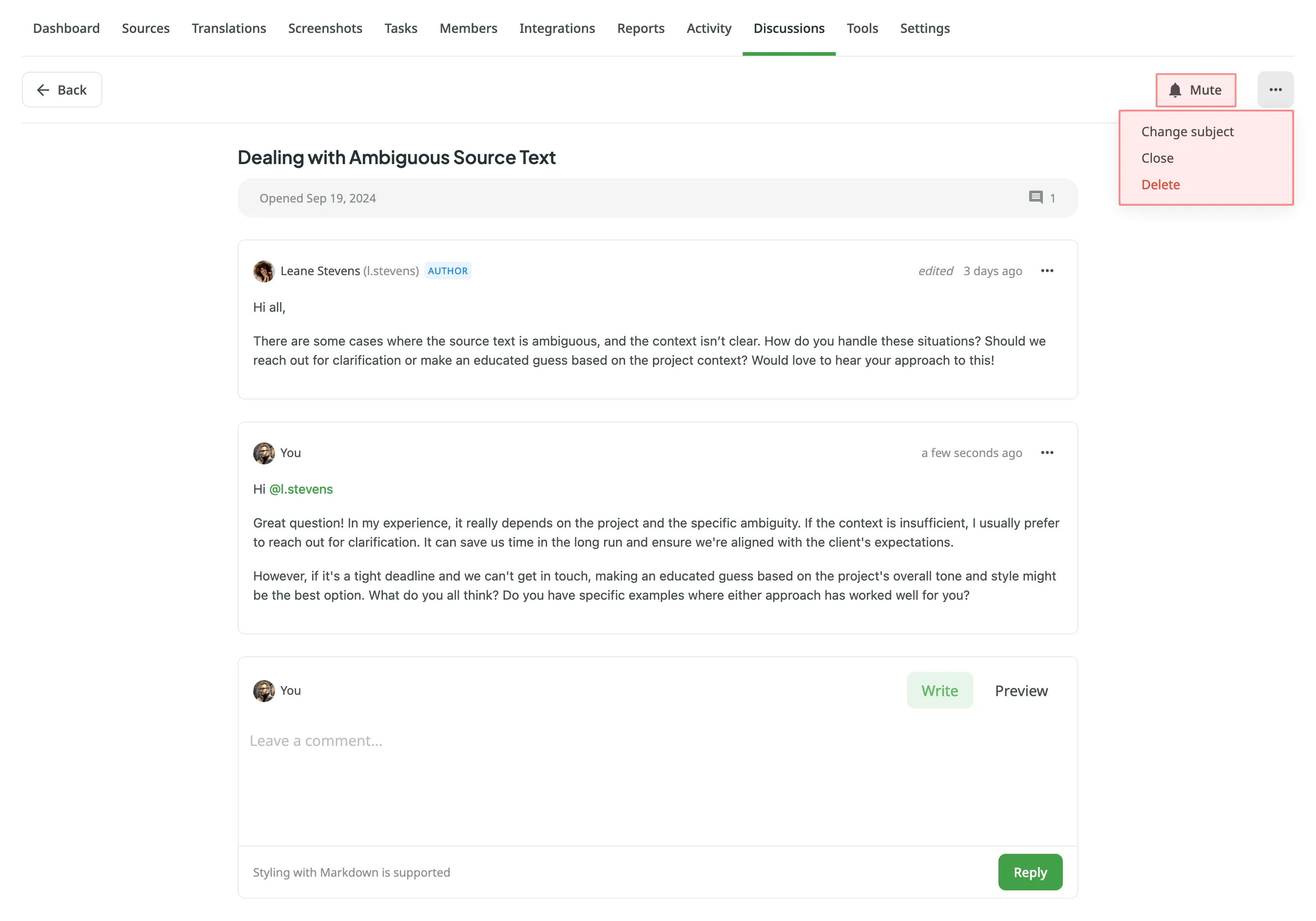Image resolution: width=1316 pixels, height=921 pixels.
Task: Open the actions menu on your reply
Action: click(x=1048, y=453)
